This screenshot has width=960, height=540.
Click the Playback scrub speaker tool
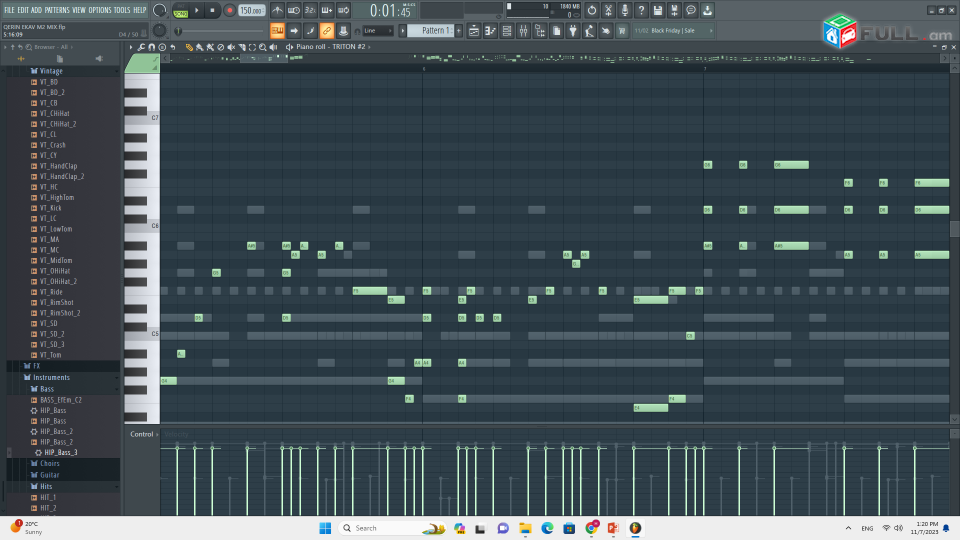point(273,47)
